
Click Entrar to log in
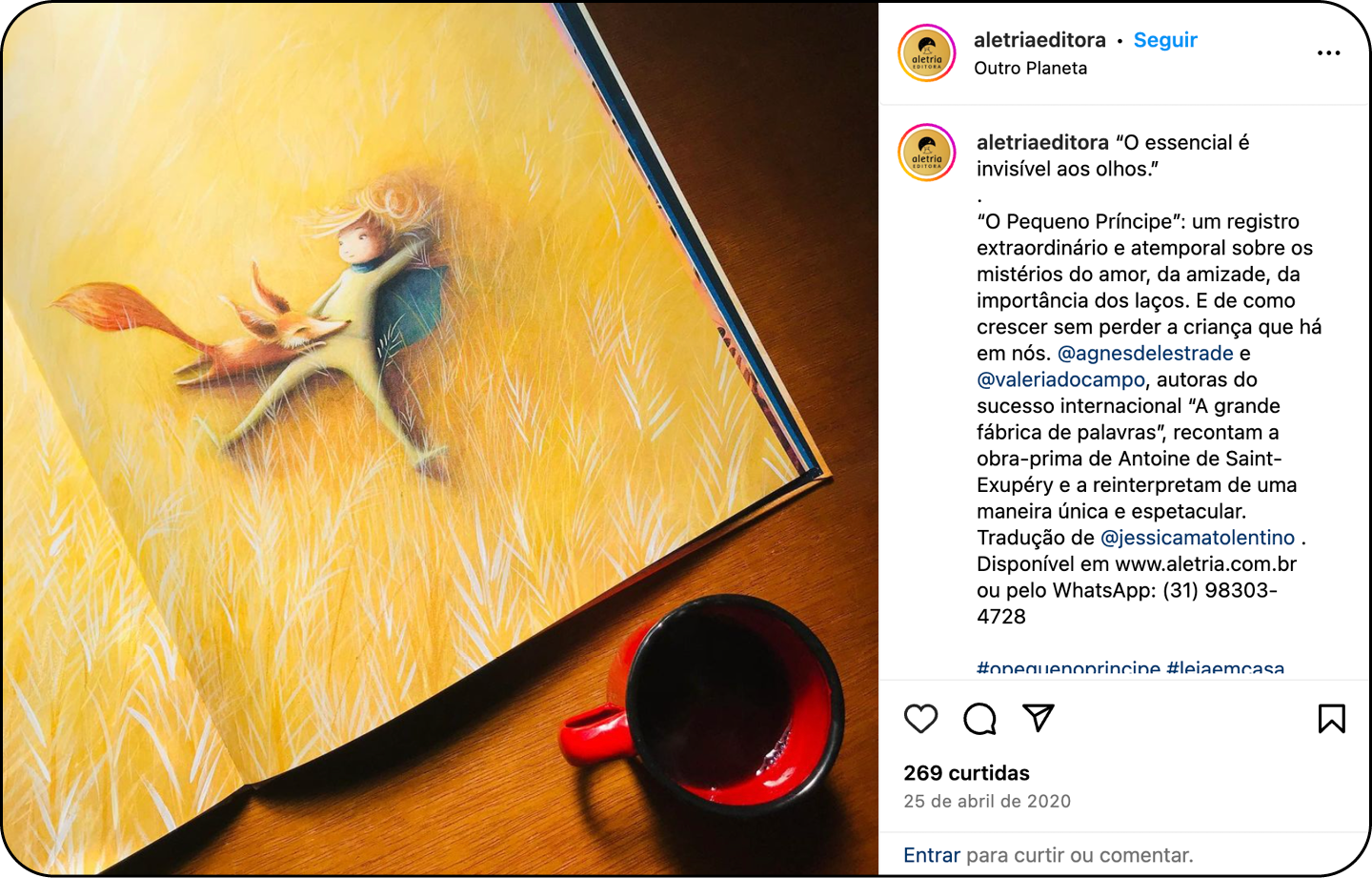[x=932, y=855]
